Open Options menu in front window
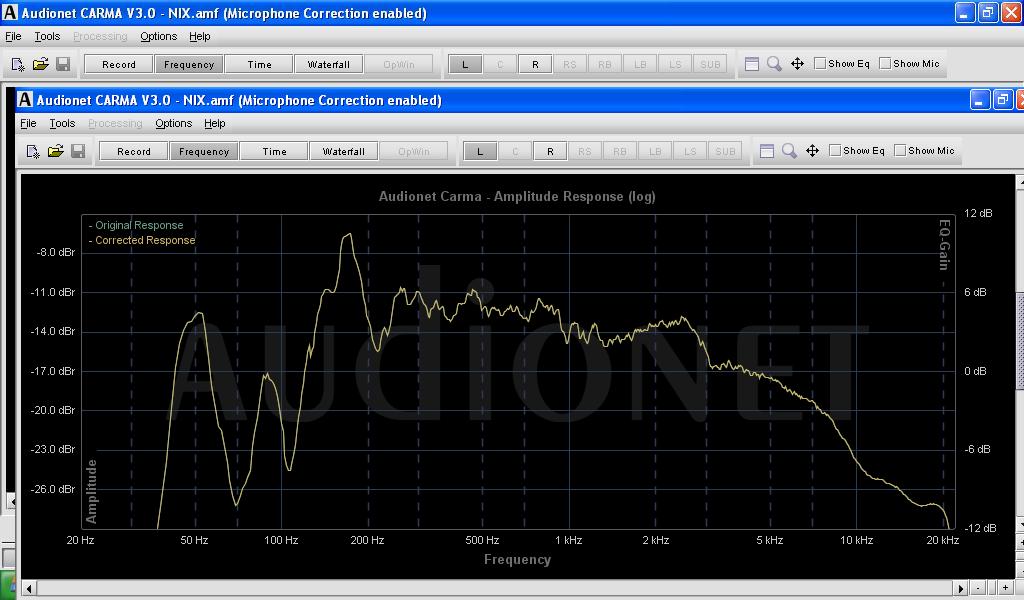 [x=174, y=123]
